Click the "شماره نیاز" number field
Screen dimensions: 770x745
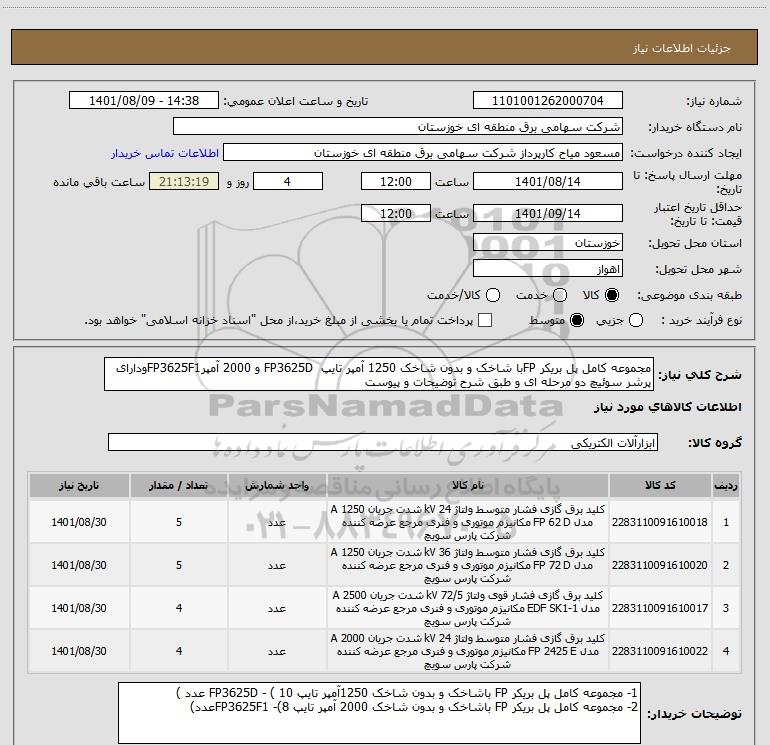click(547, 102)
